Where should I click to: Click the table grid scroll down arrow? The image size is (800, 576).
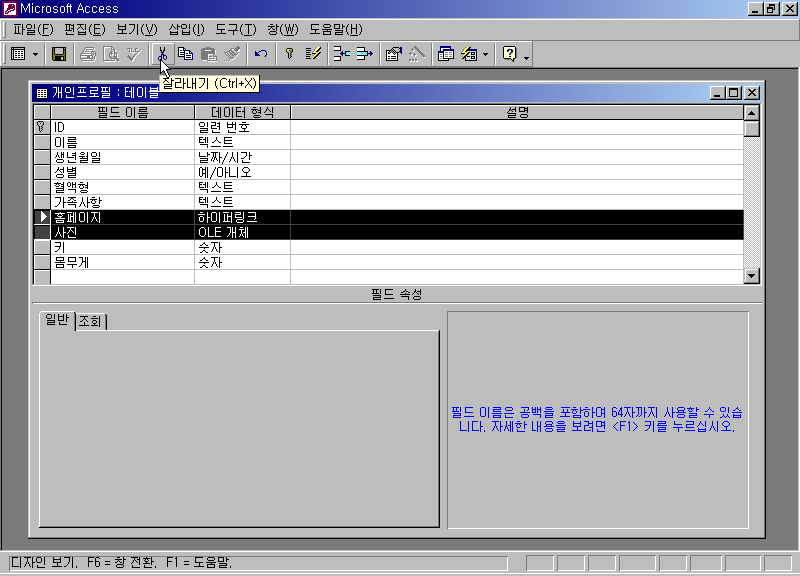coord(752,276)
